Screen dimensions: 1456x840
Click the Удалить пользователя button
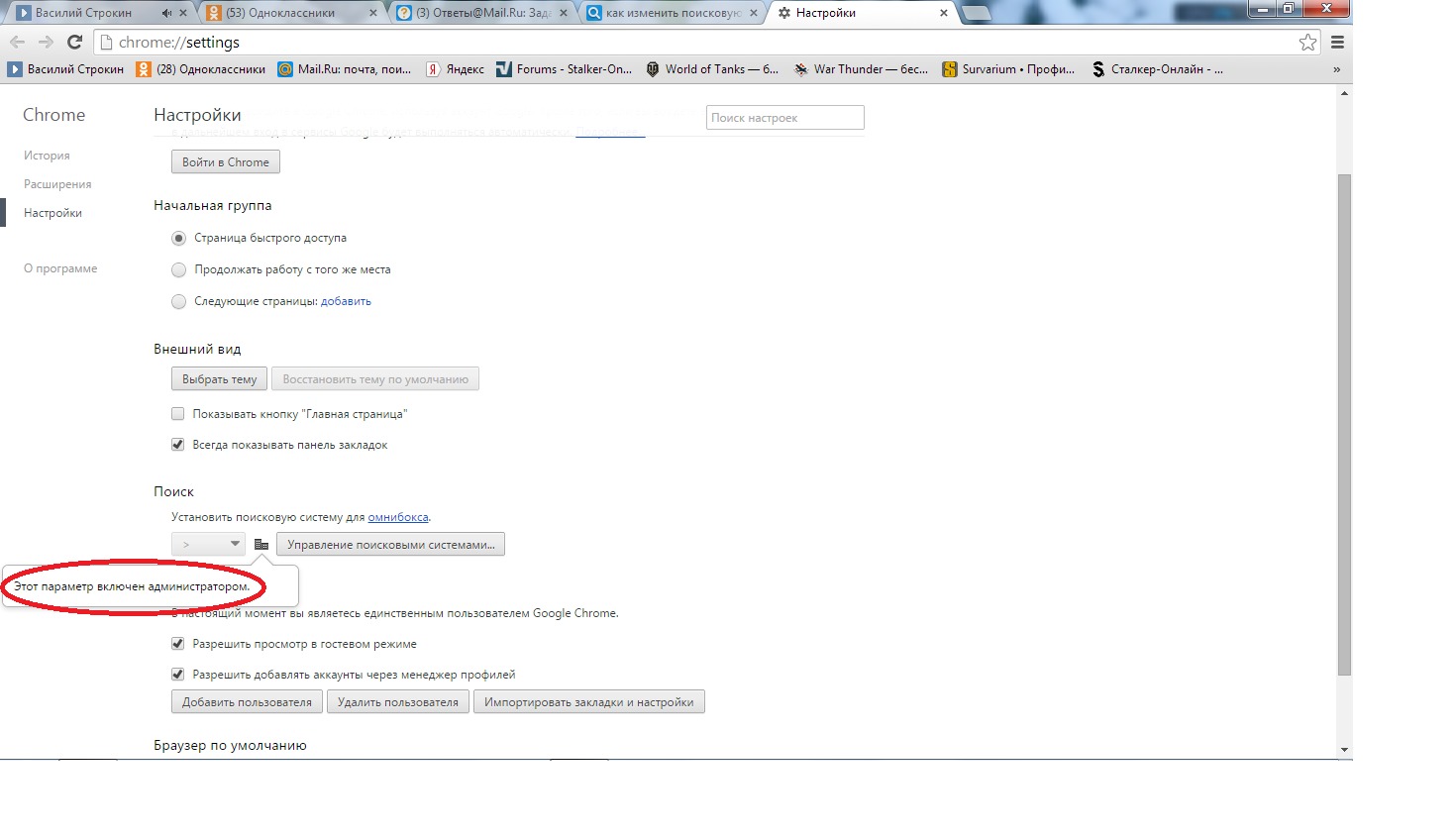[398, 702]
